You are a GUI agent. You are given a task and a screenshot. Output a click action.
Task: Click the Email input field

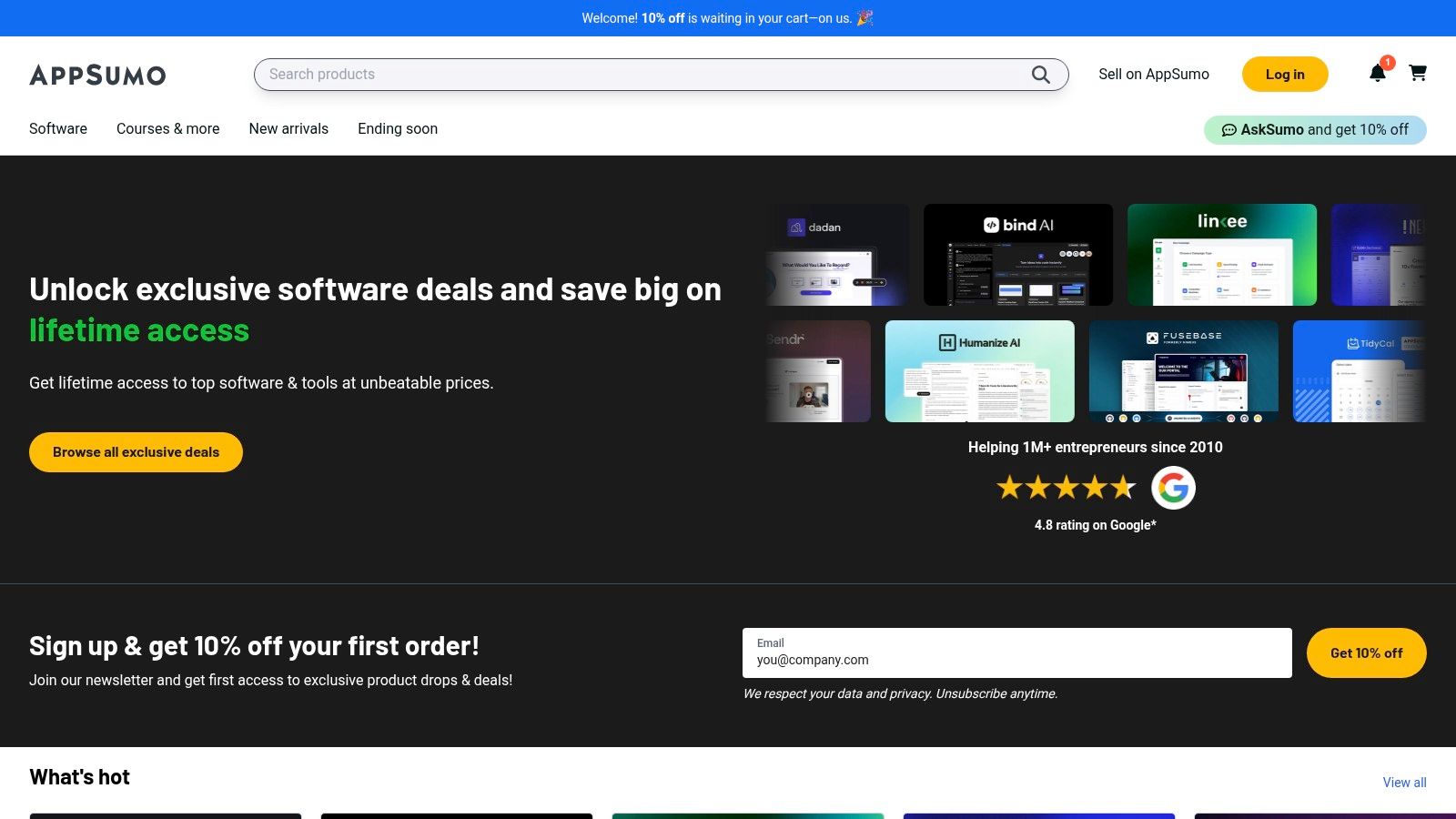point(1017,652)
